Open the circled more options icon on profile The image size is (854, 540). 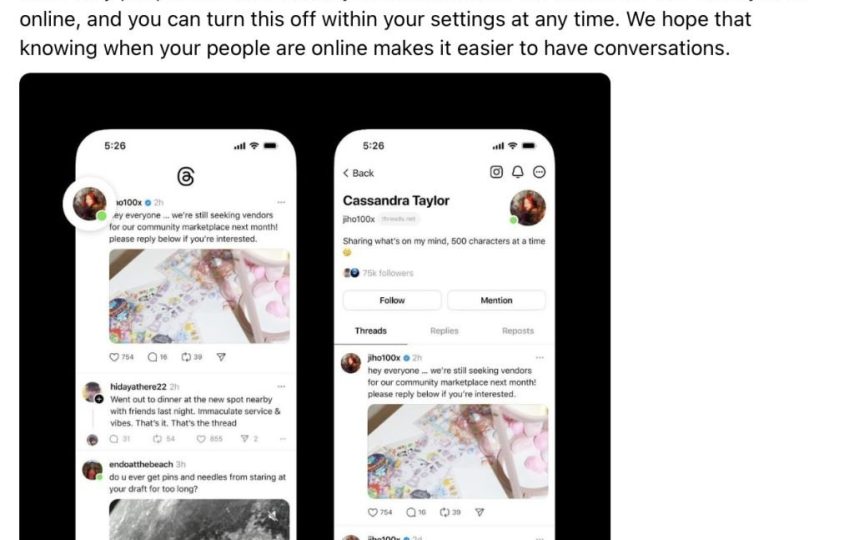(539, 172)
